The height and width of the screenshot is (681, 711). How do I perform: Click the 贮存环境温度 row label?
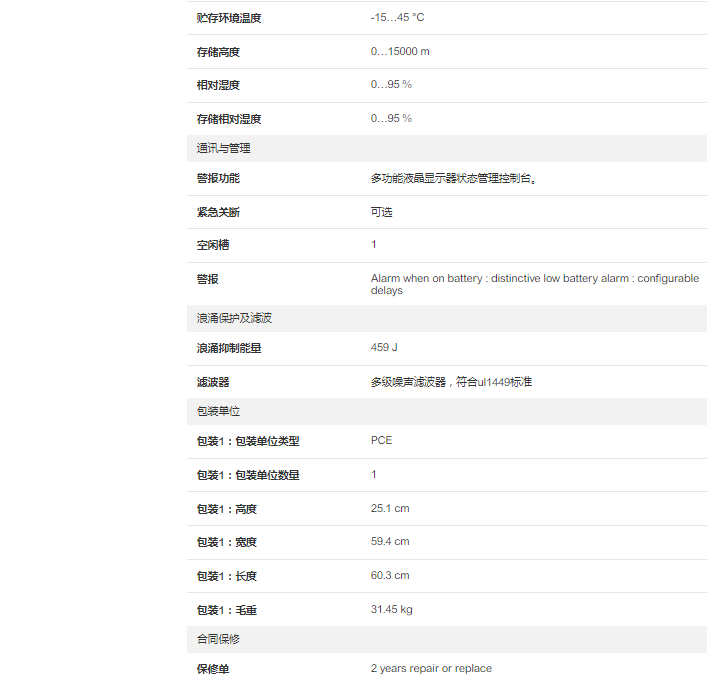tap(229, 18)
